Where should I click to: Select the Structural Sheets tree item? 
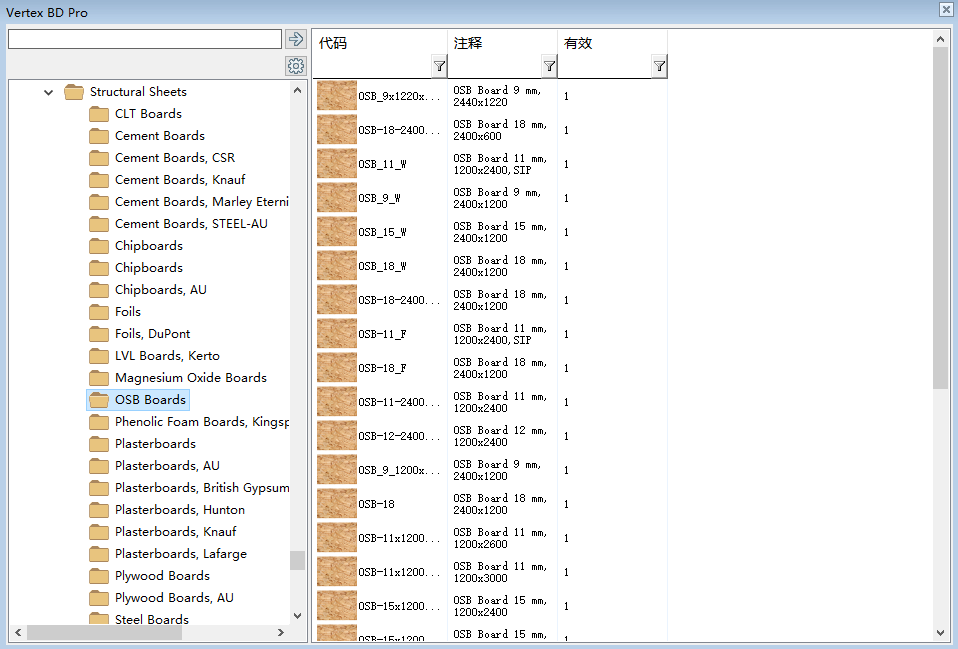tap(138, 92)
